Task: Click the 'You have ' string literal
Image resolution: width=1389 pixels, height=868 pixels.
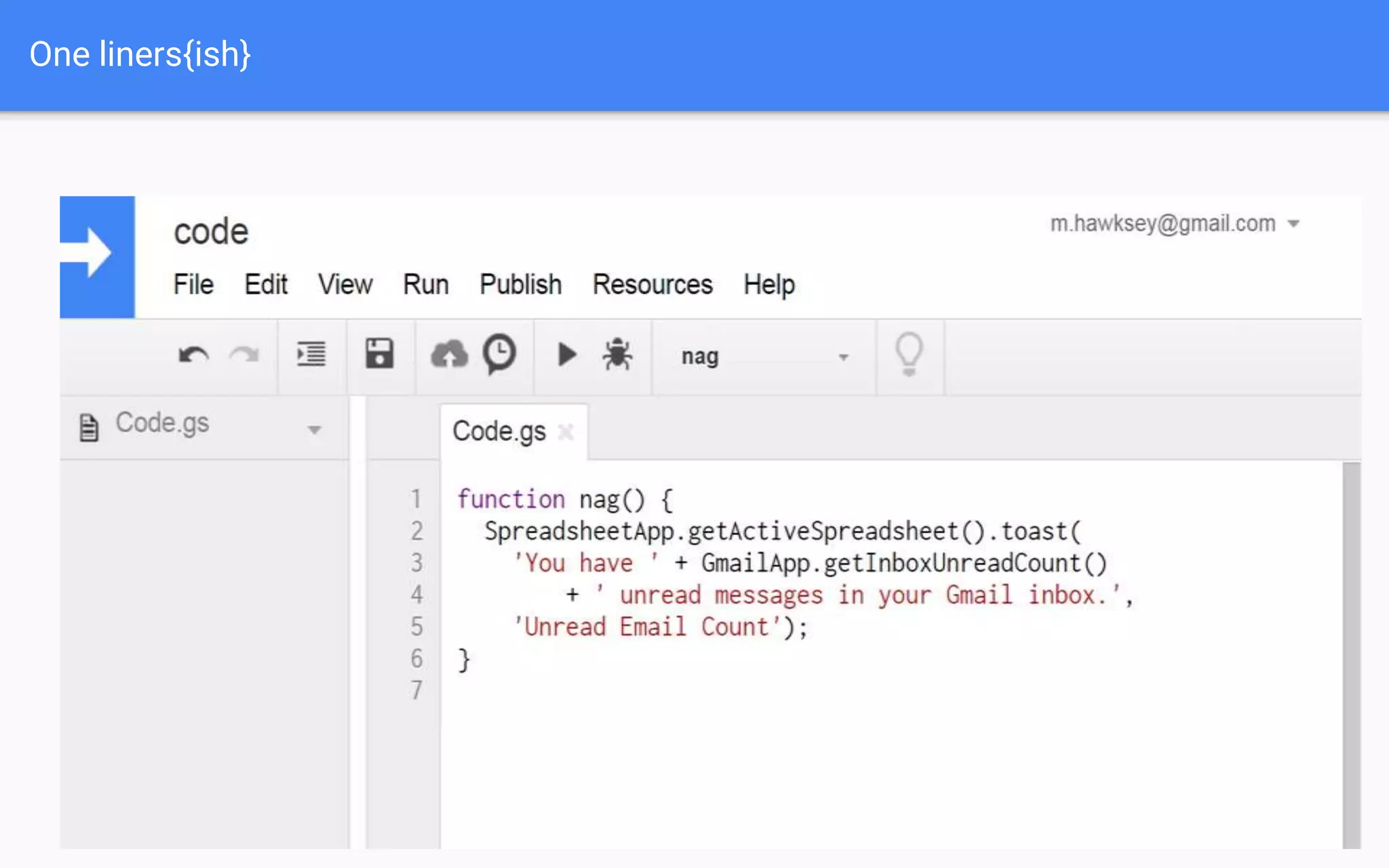Action: point(585,564)
